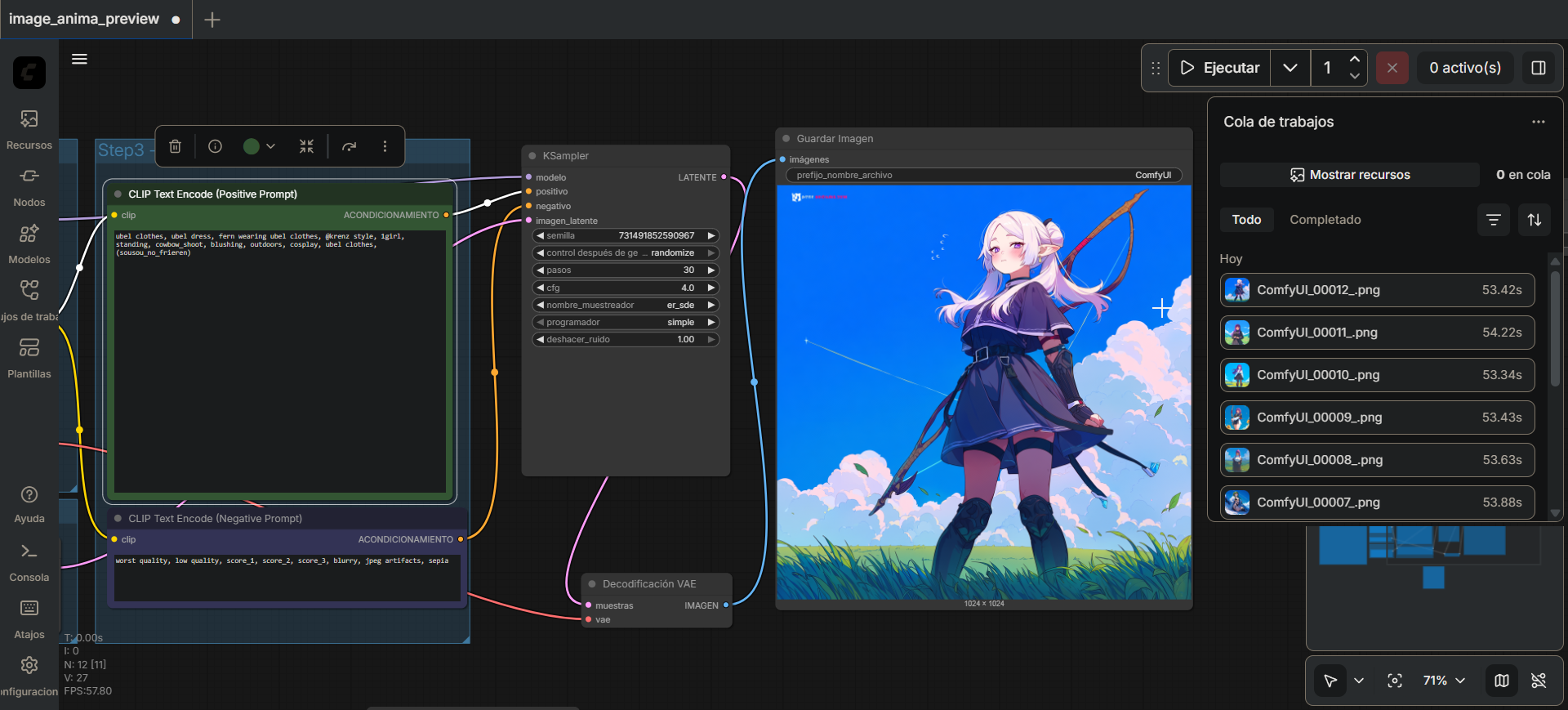Open the zoom level 71% dropdown

tap(1444, 681)
